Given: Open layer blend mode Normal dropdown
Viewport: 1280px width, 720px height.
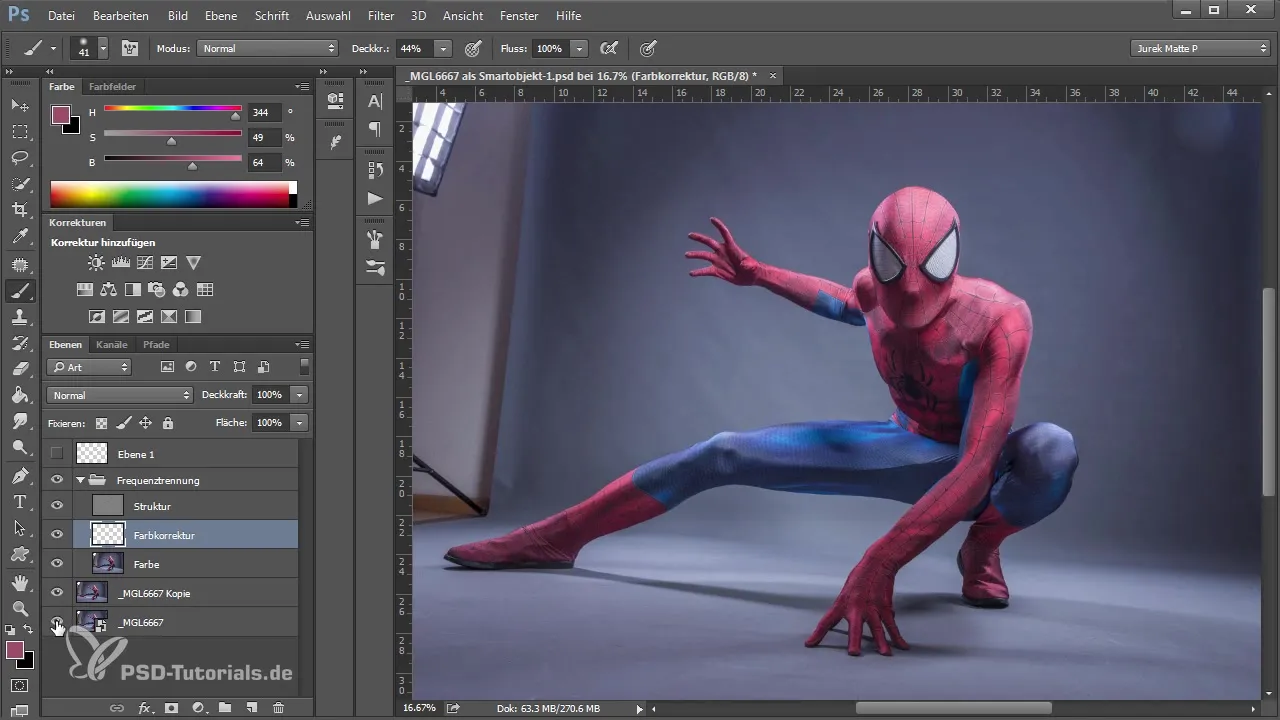Looking at the screenshot, I should (x=120, y=395).
